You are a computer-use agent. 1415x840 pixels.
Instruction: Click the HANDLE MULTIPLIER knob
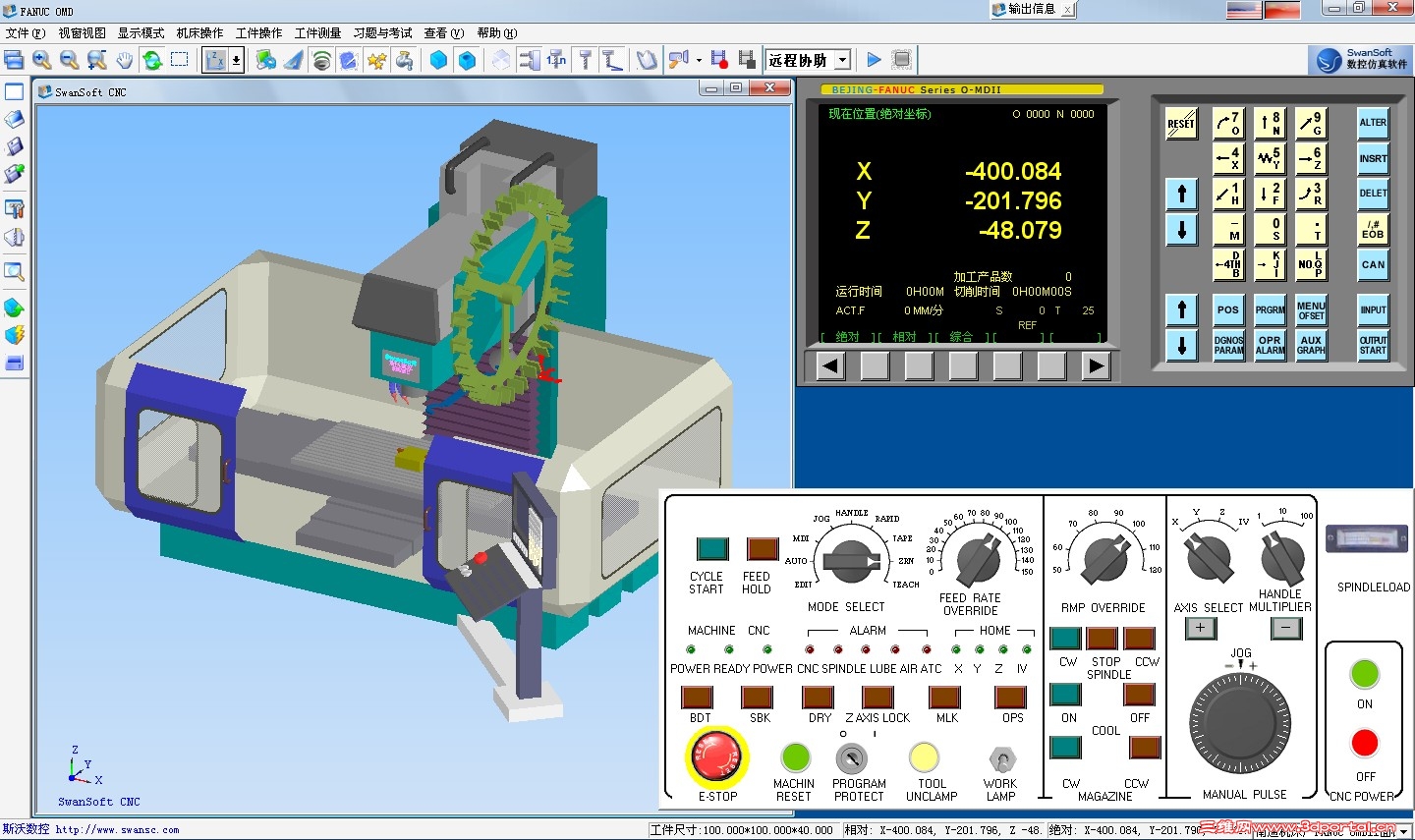click(x=1282, y=557)
